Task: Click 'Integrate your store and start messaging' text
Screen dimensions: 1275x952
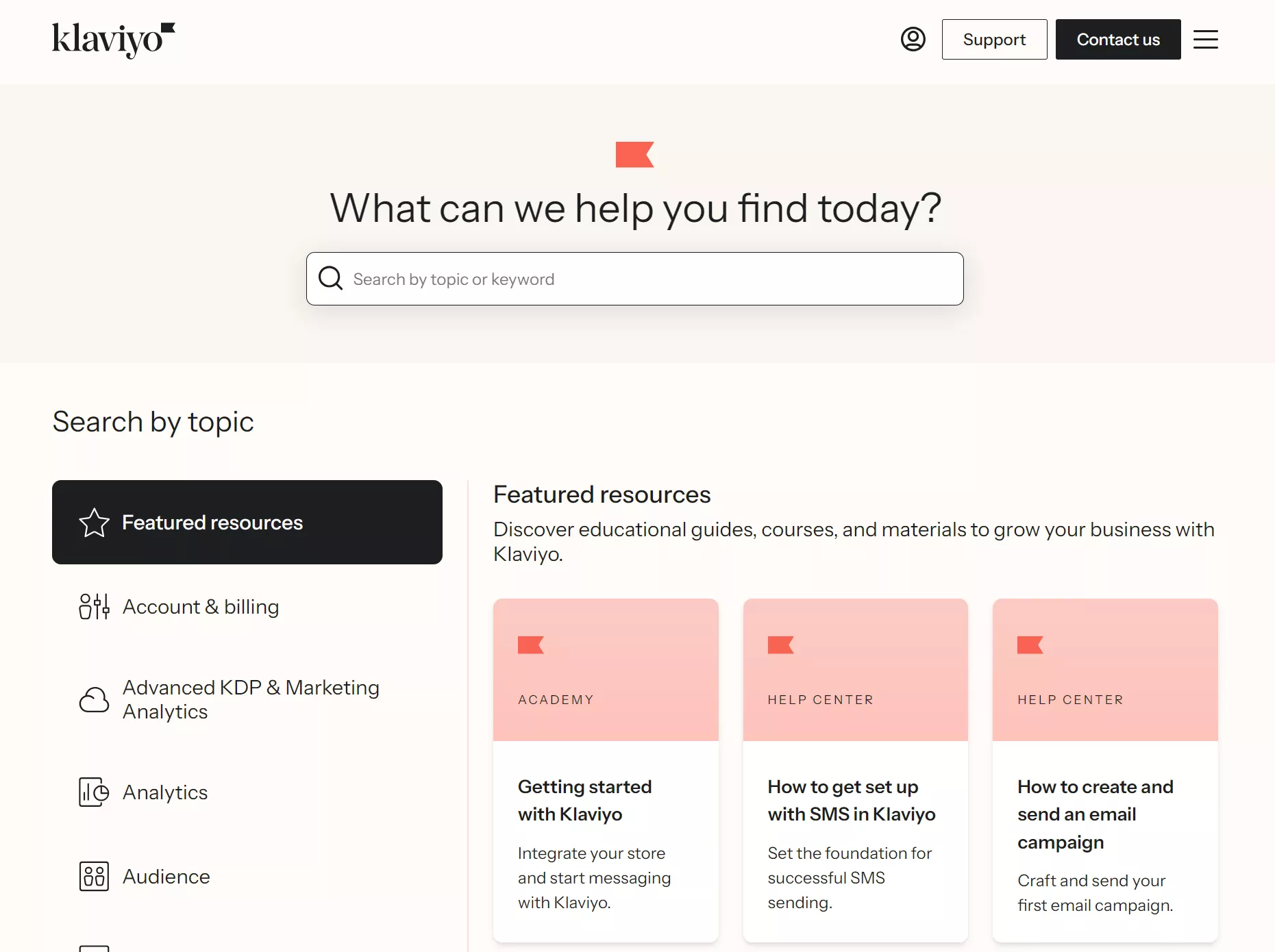Action: [x=594, y=878]
